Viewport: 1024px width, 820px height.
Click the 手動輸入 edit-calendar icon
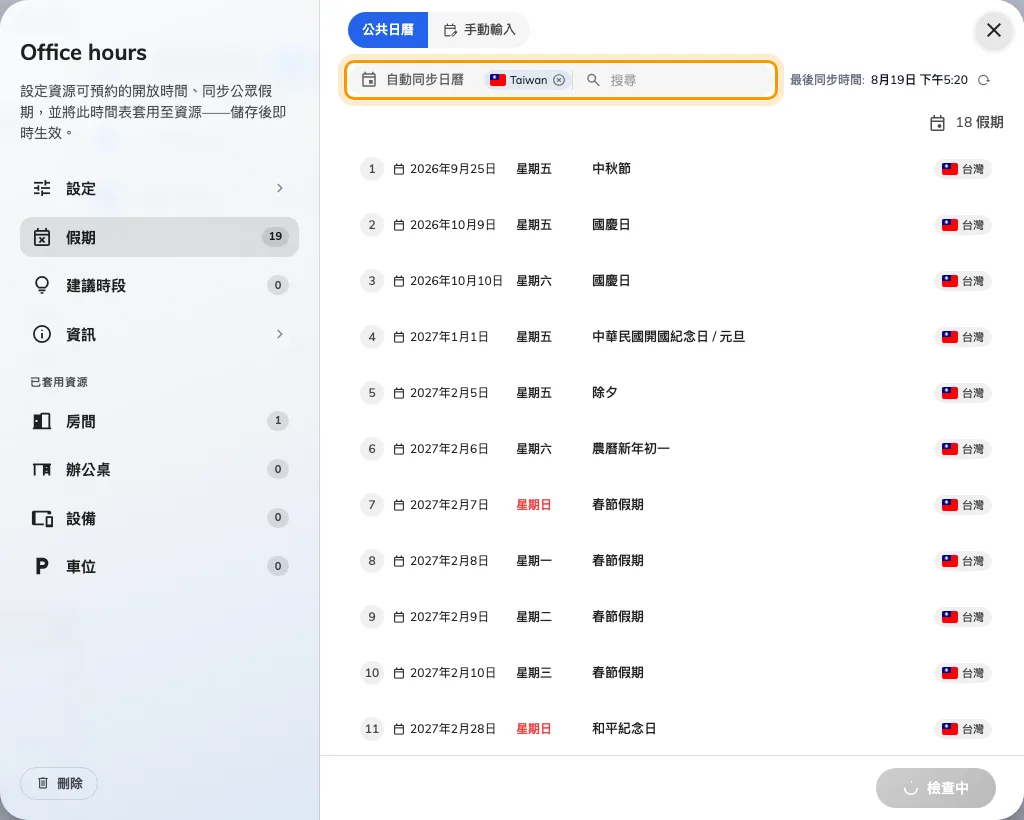pos(450,30)
